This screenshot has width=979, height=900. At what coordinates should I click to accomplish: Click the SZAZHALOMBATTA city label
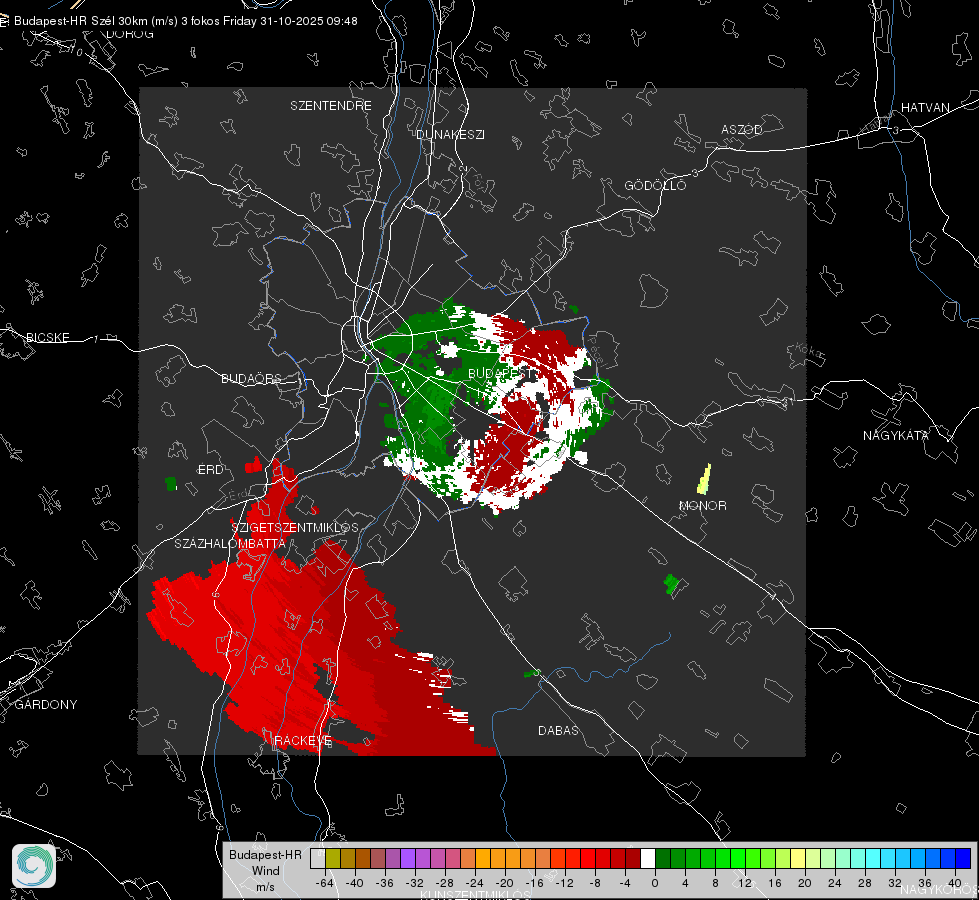[x=230, y=543]
